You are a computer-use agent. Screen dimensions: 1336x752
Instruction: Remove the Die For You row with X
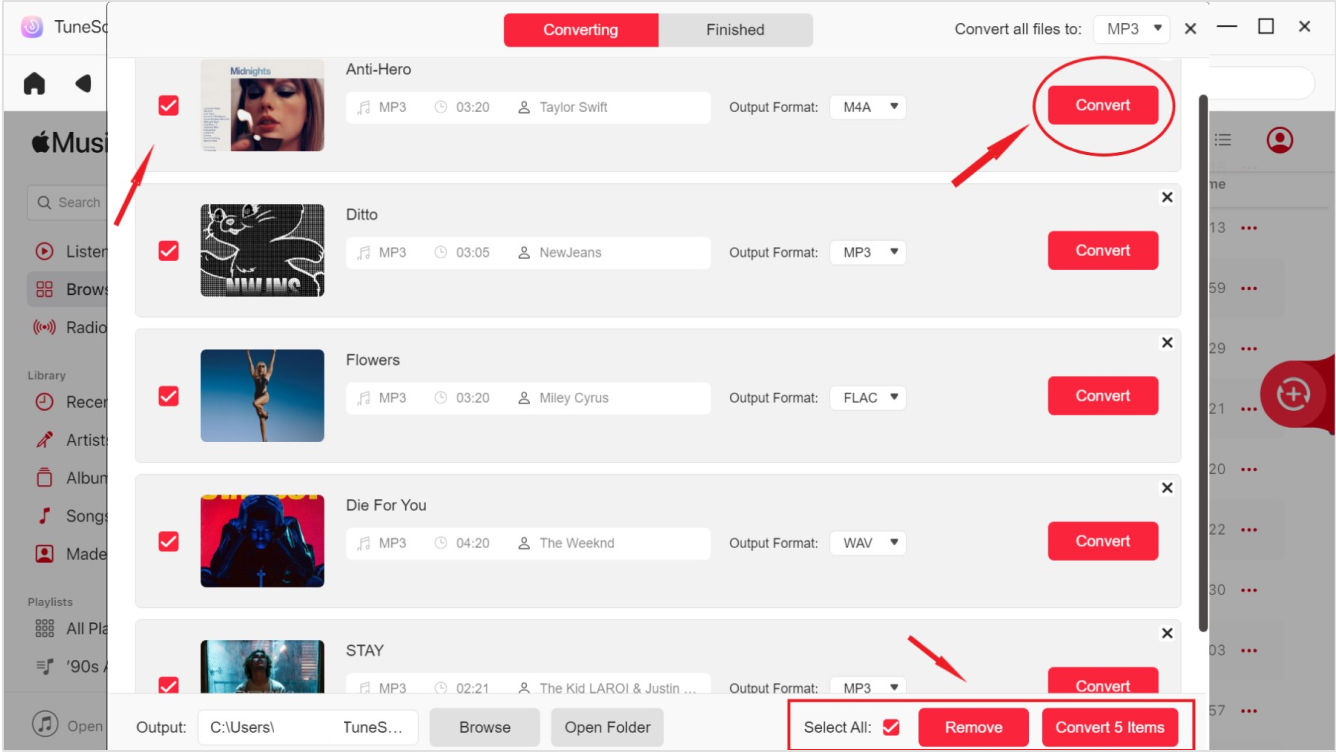[x=1167, y=488]
